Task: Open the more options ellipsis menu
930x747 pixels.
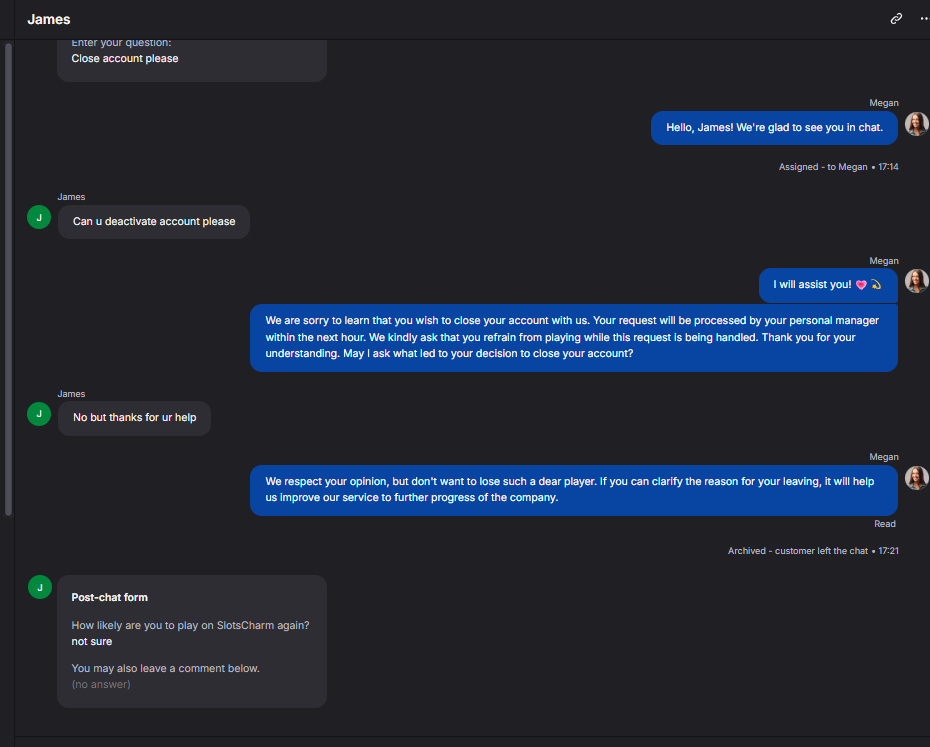Action: pos(924,18)
